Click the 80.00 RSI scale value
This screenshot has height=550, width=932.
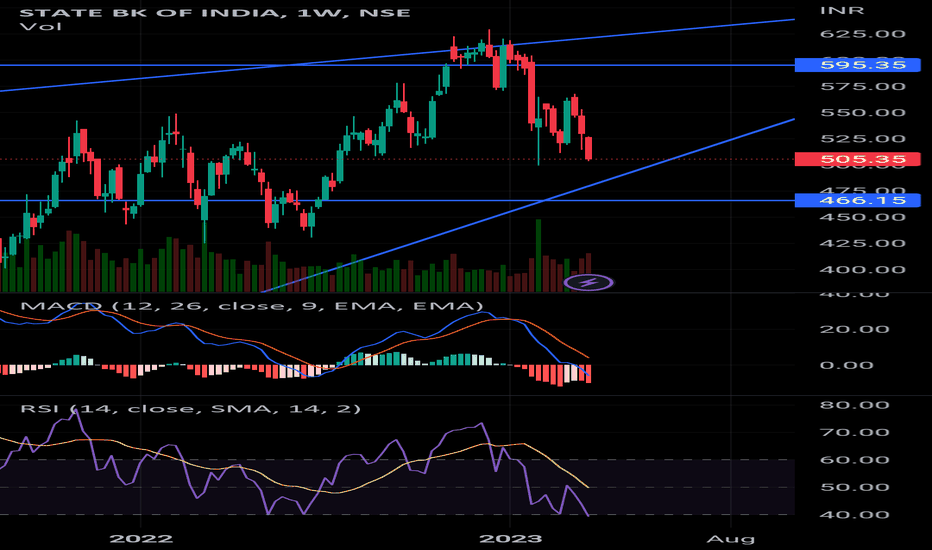tap(854, 405)
